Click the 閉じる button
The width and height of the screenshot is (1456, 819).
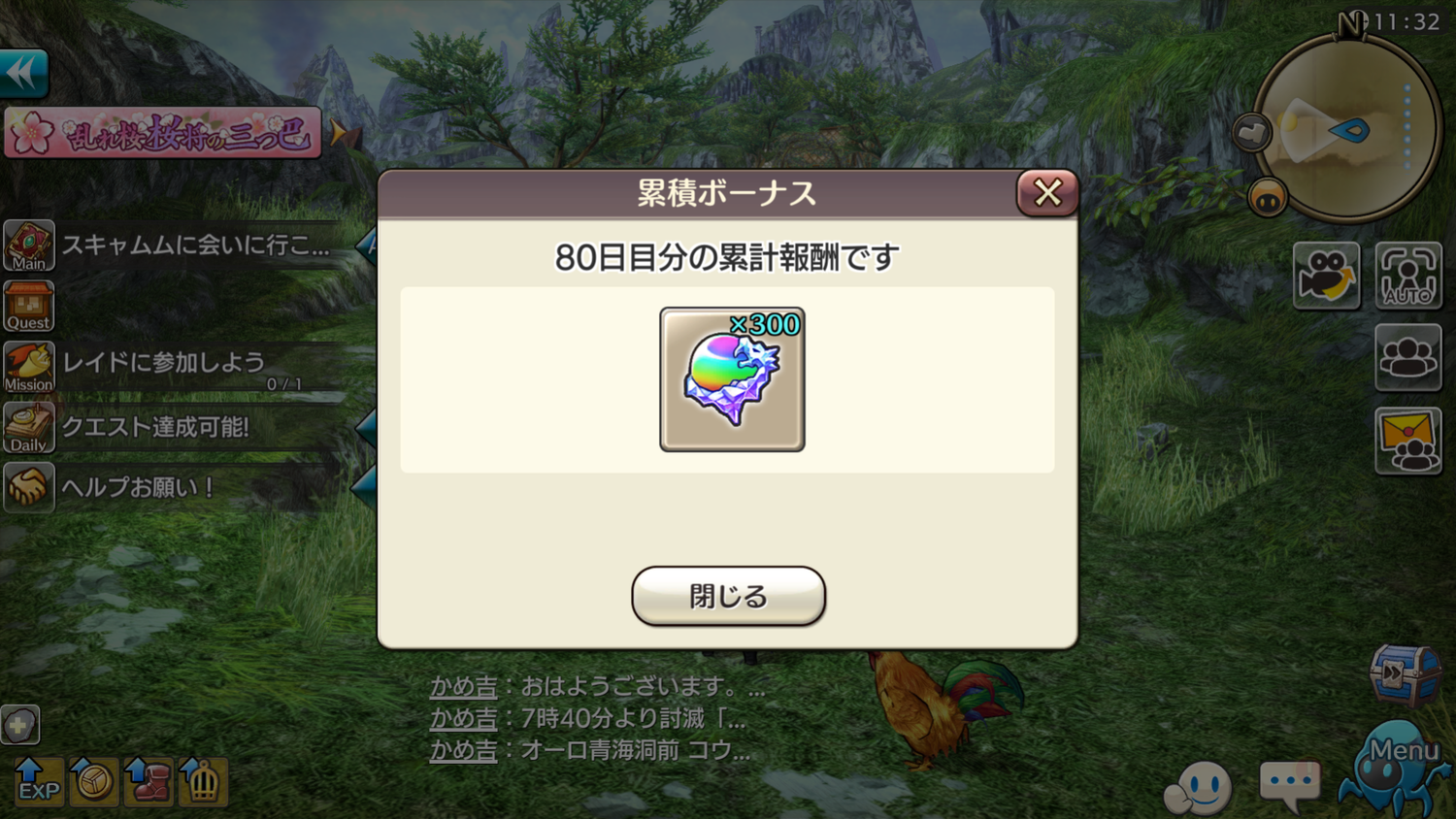(728, 596)
